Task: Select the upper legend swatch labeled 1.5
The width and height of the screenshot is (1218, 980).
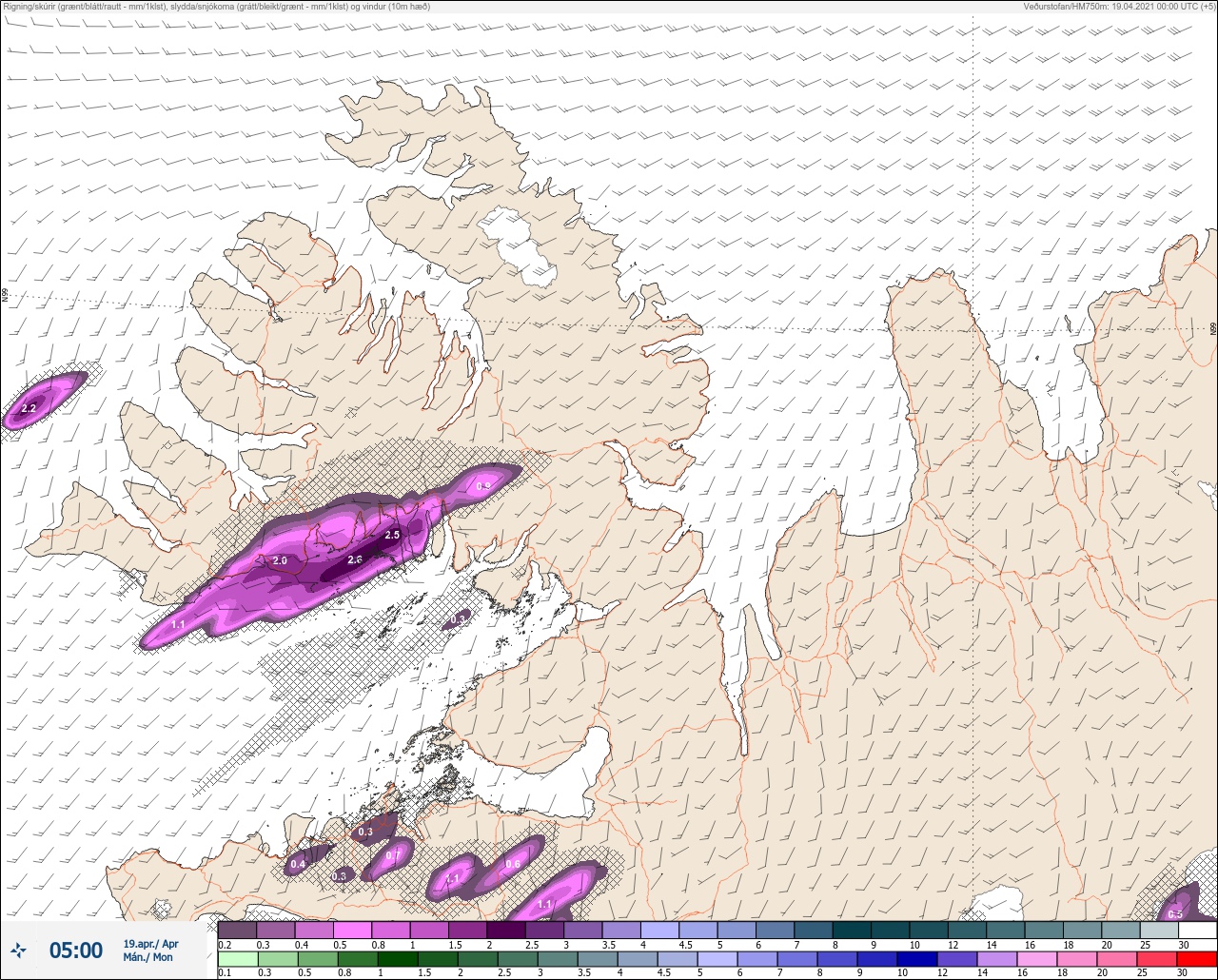Action: (x=468, y=930)
